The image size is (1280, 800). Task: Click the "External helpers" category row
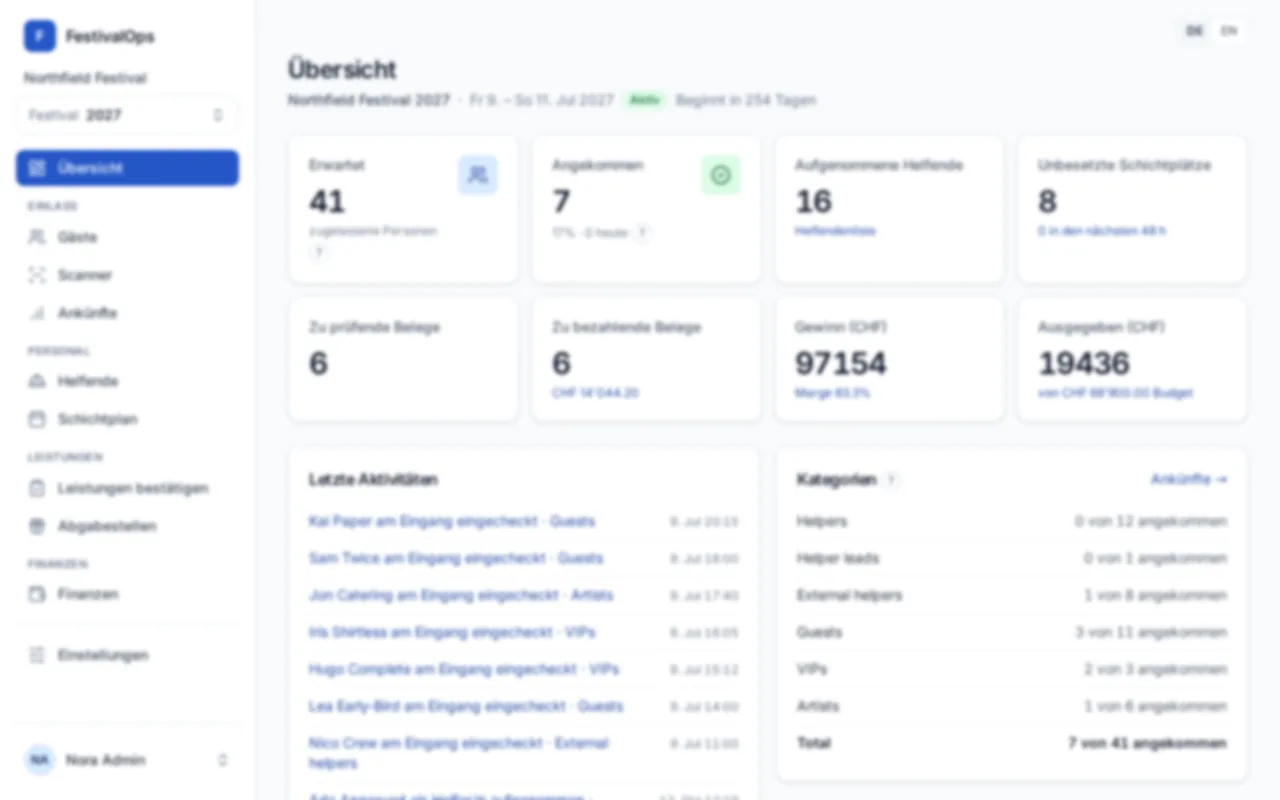[x=1011, y=595]
